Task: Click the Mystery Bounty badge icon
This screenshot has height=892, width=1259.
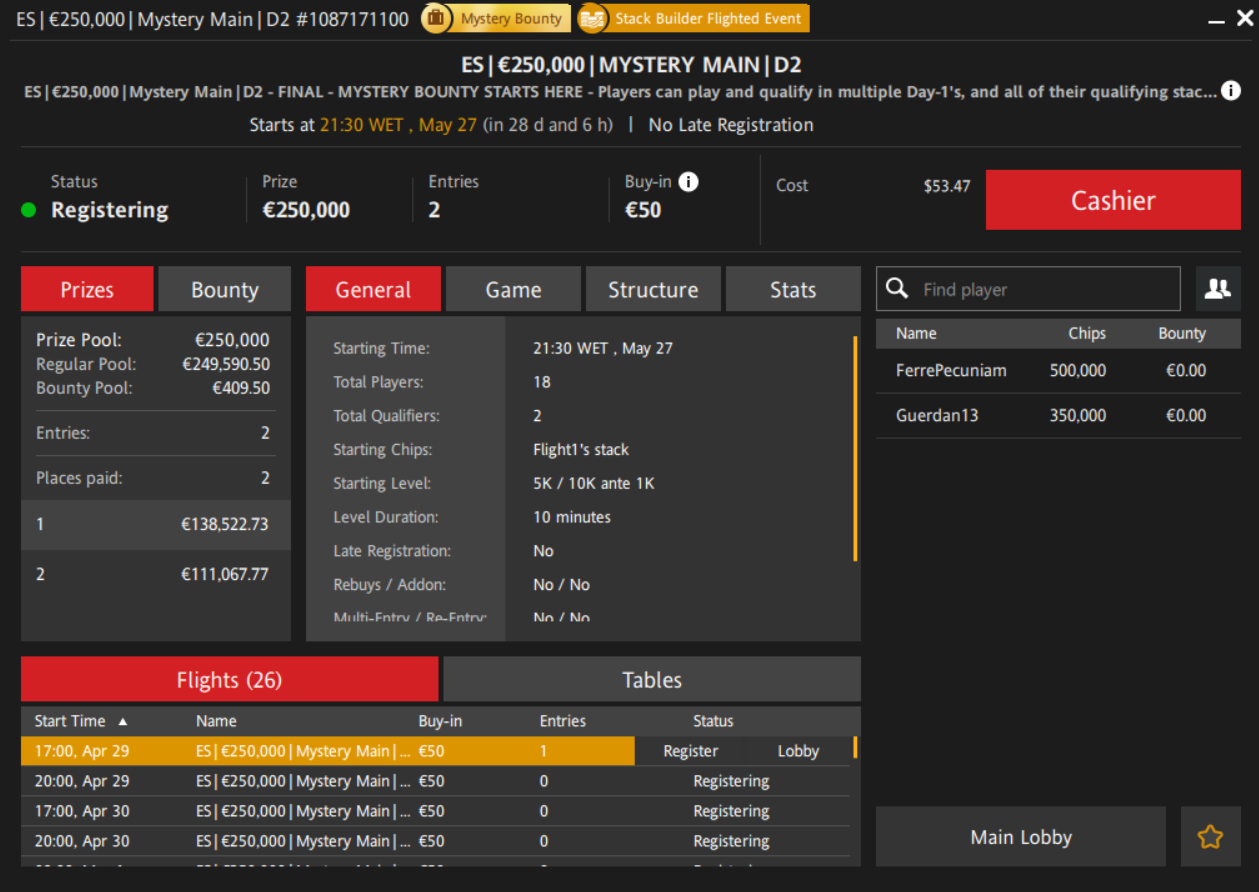Action: tap(437, 18)
